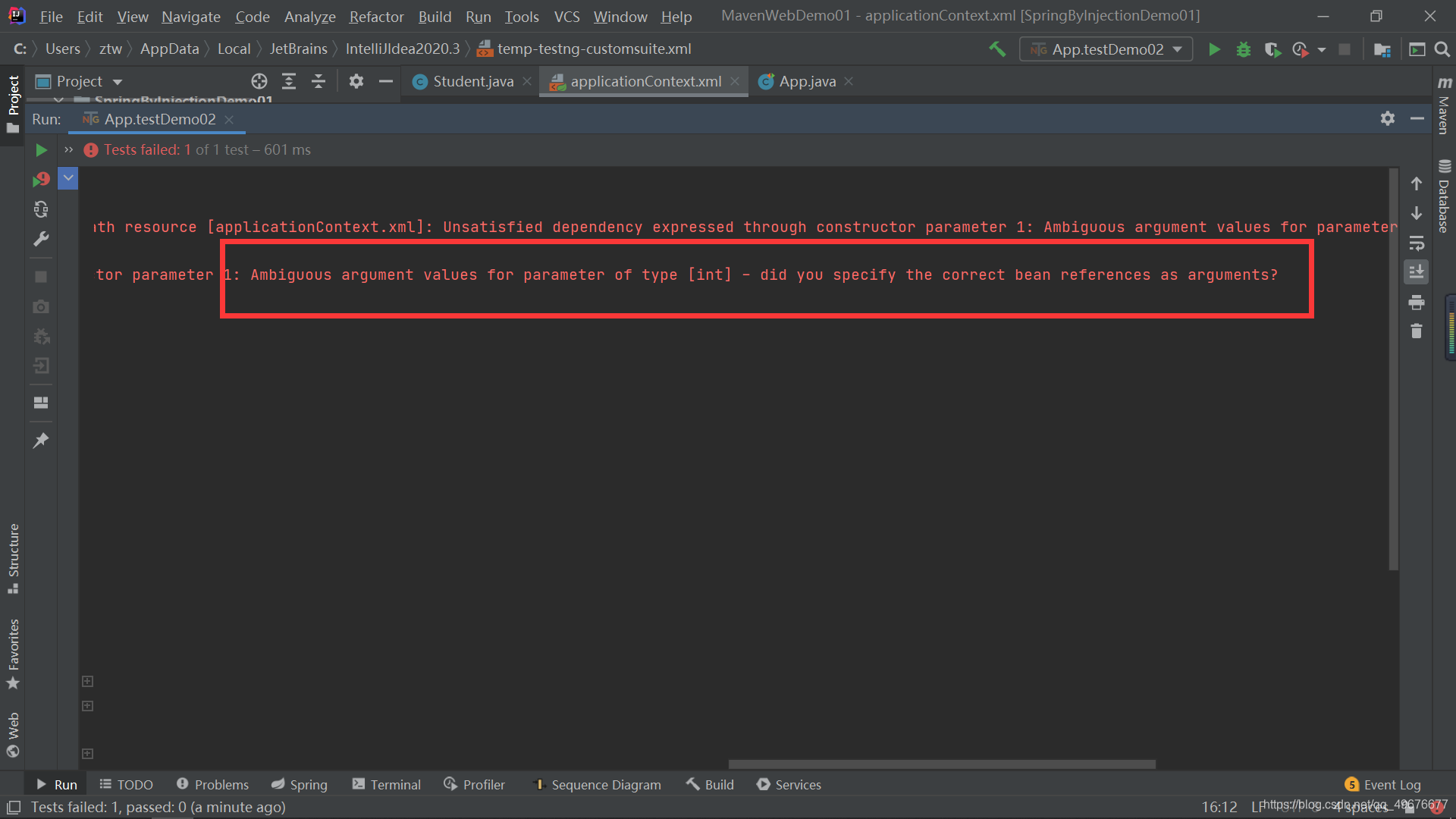Clear console with trash icon

coord(1416,331)
